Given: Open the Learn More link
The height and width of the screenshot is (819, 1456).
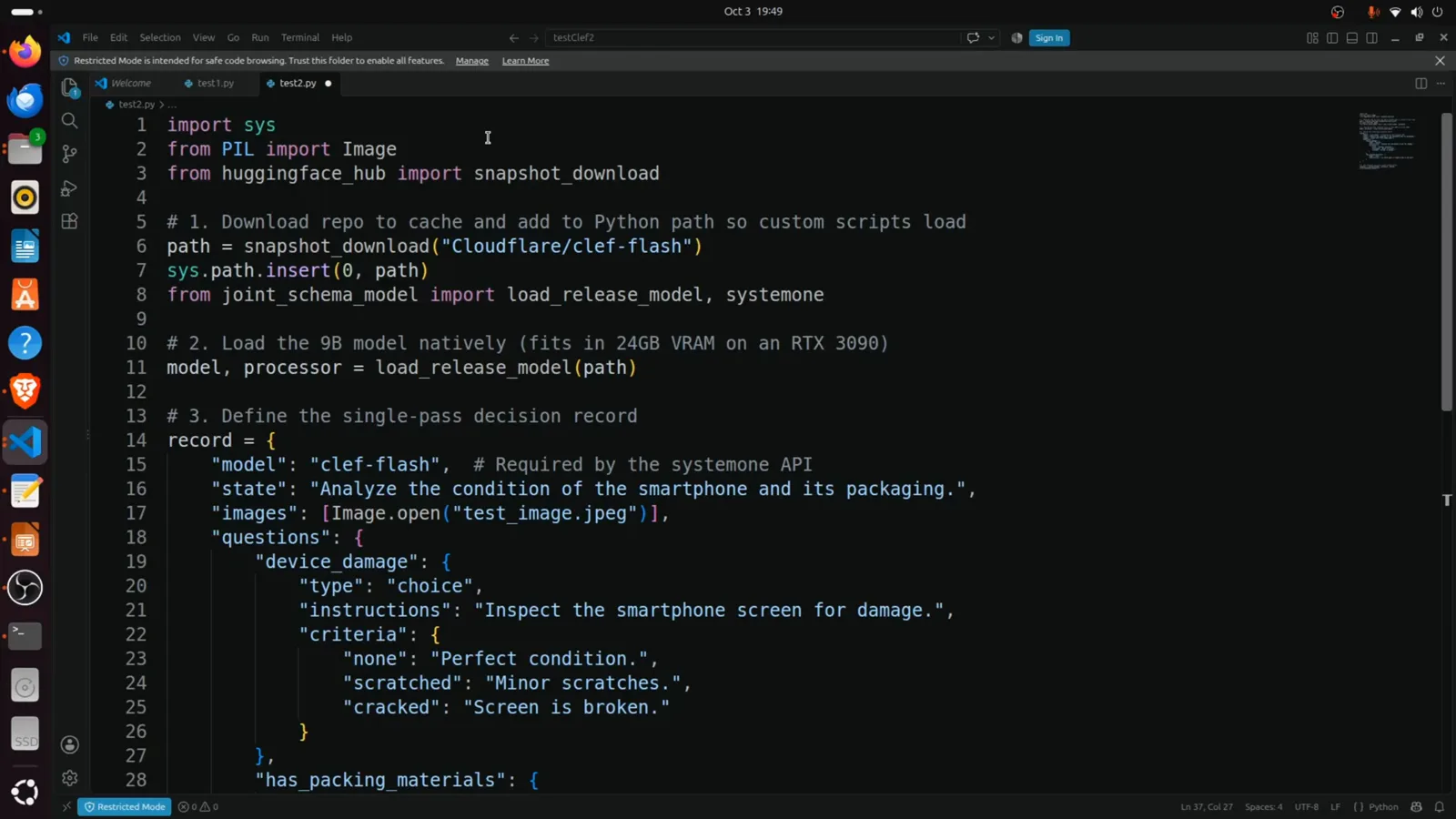Looking at the screenshot, I should pos(525,61).
